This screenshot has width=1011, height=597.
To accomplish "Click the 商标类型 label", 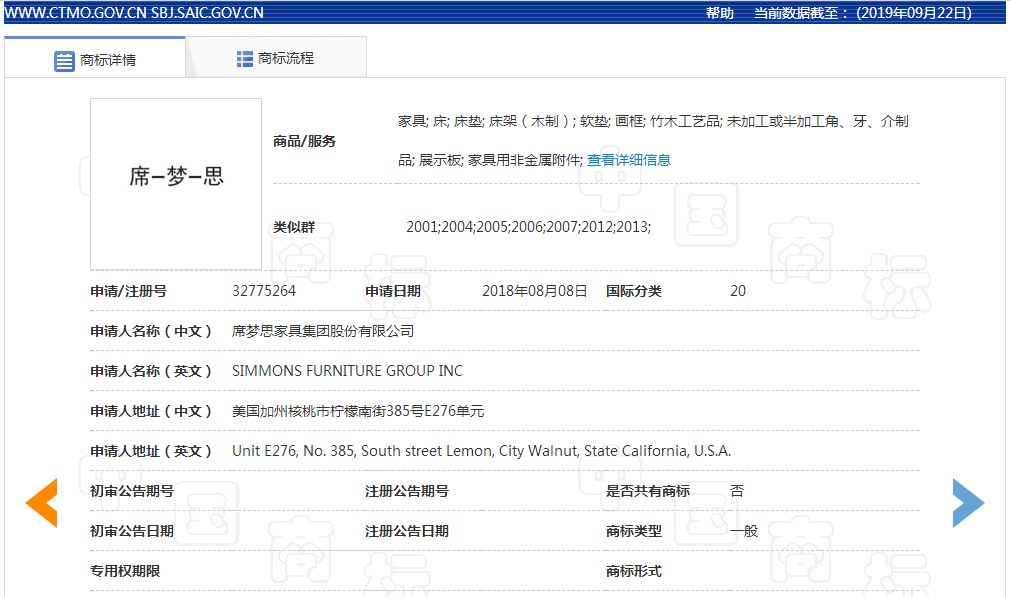I will [x=634, y=531].
